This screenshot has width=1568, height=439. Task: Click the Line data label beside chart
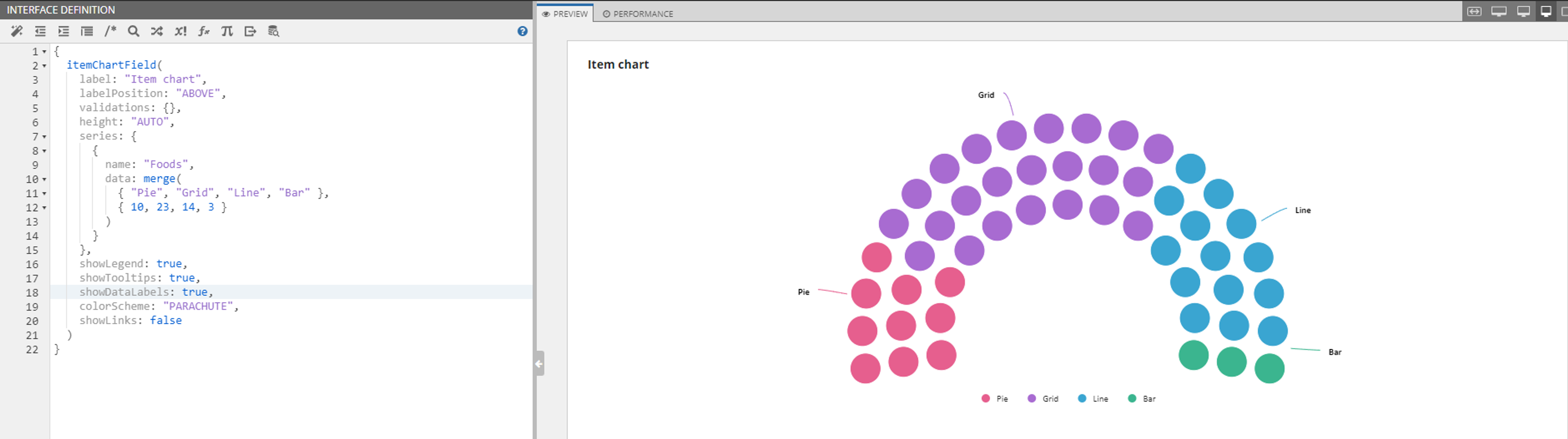point(1303,210)
